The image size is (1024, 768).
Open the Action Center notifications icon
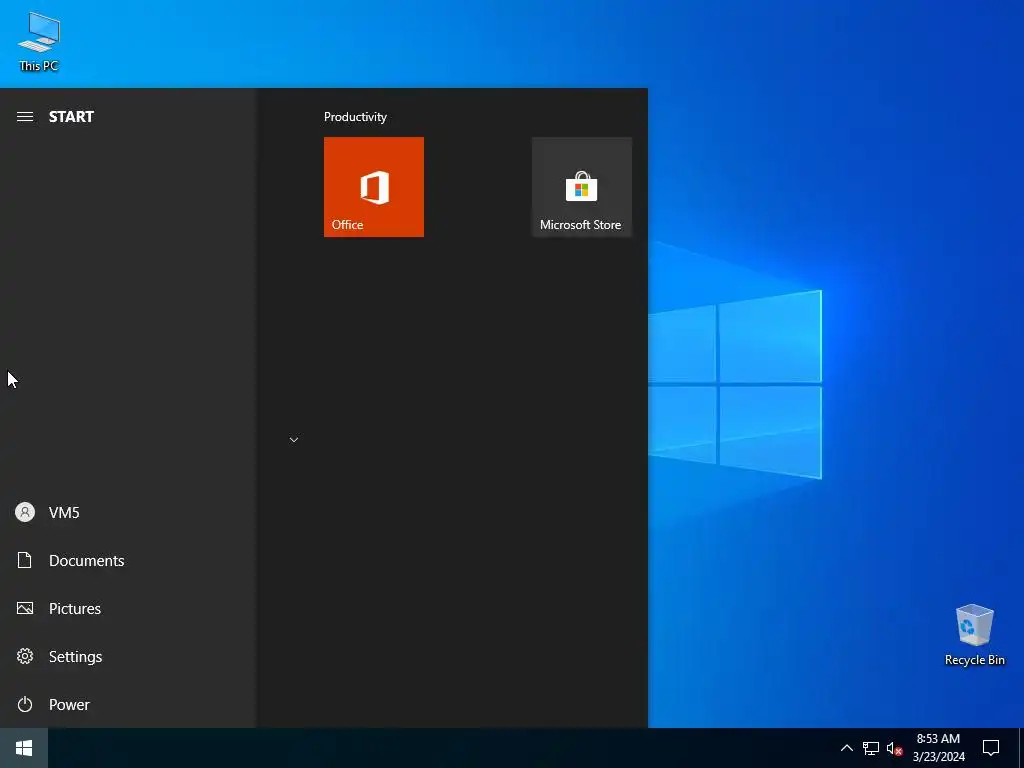click(x=991, y=748)
